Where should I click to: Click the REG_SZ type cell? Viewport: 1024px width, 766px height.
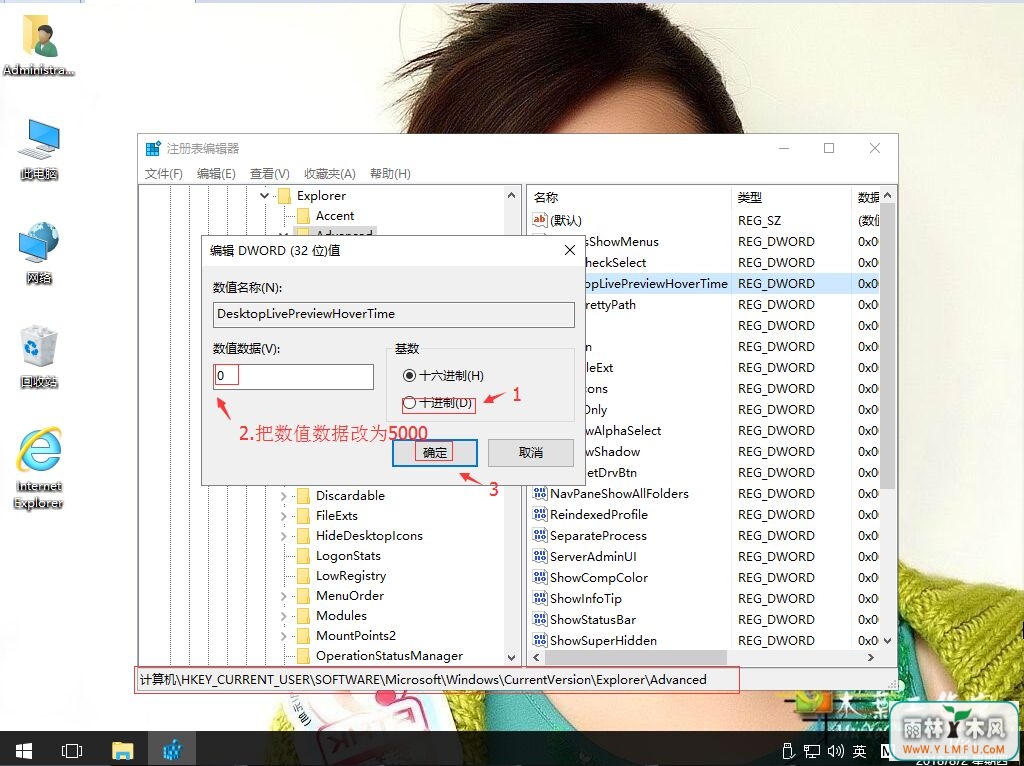tap(760, 220)
